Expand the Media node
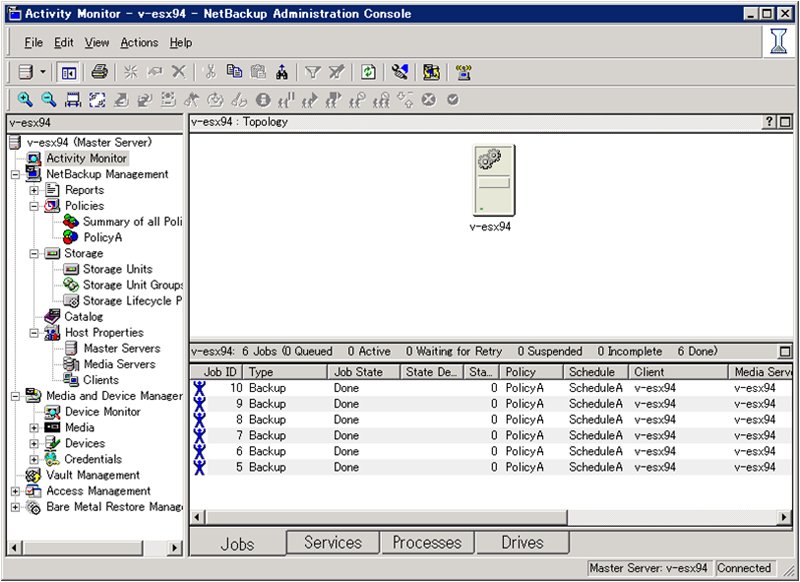800x582 pixels. point(34,428)
